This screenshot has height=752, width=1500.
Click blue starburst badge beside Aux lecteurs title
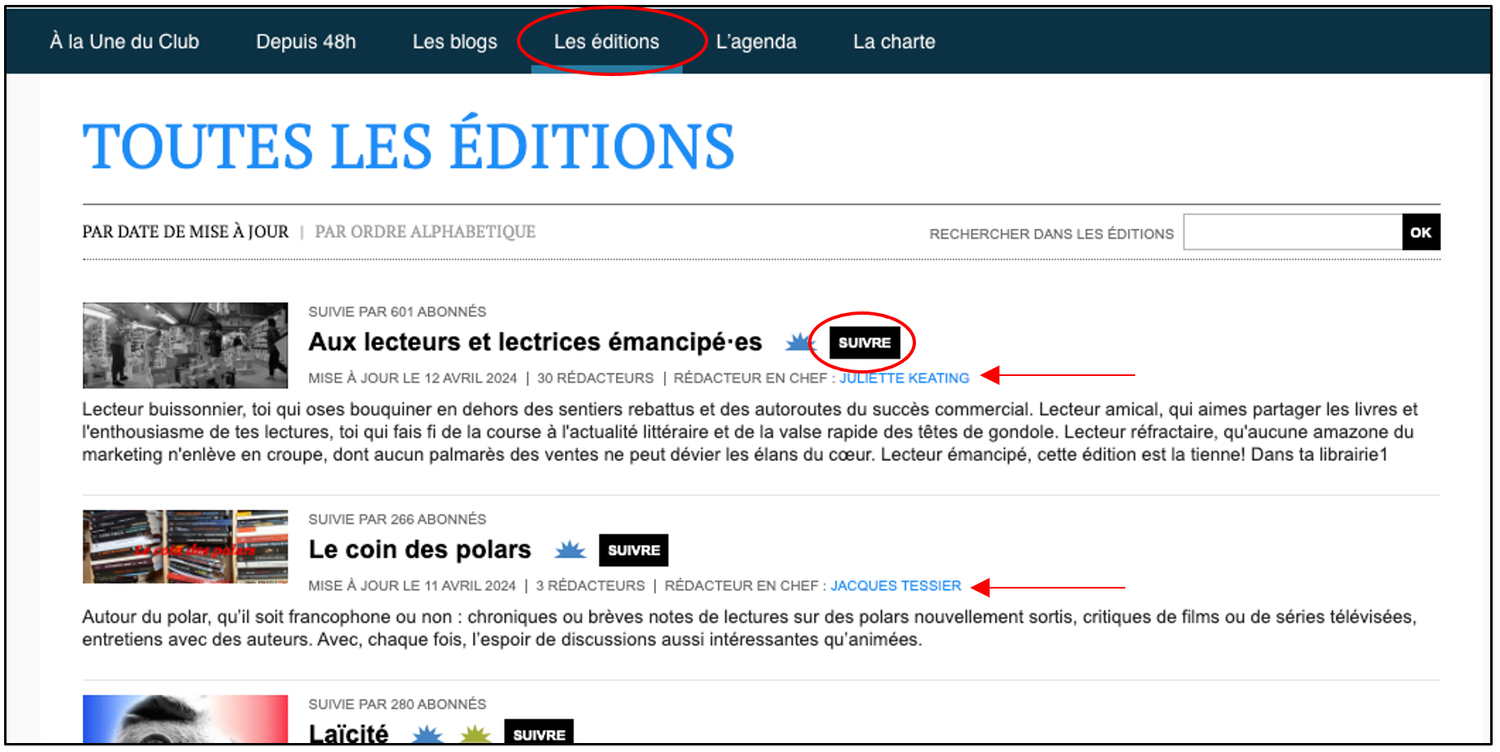click(800, 343)
